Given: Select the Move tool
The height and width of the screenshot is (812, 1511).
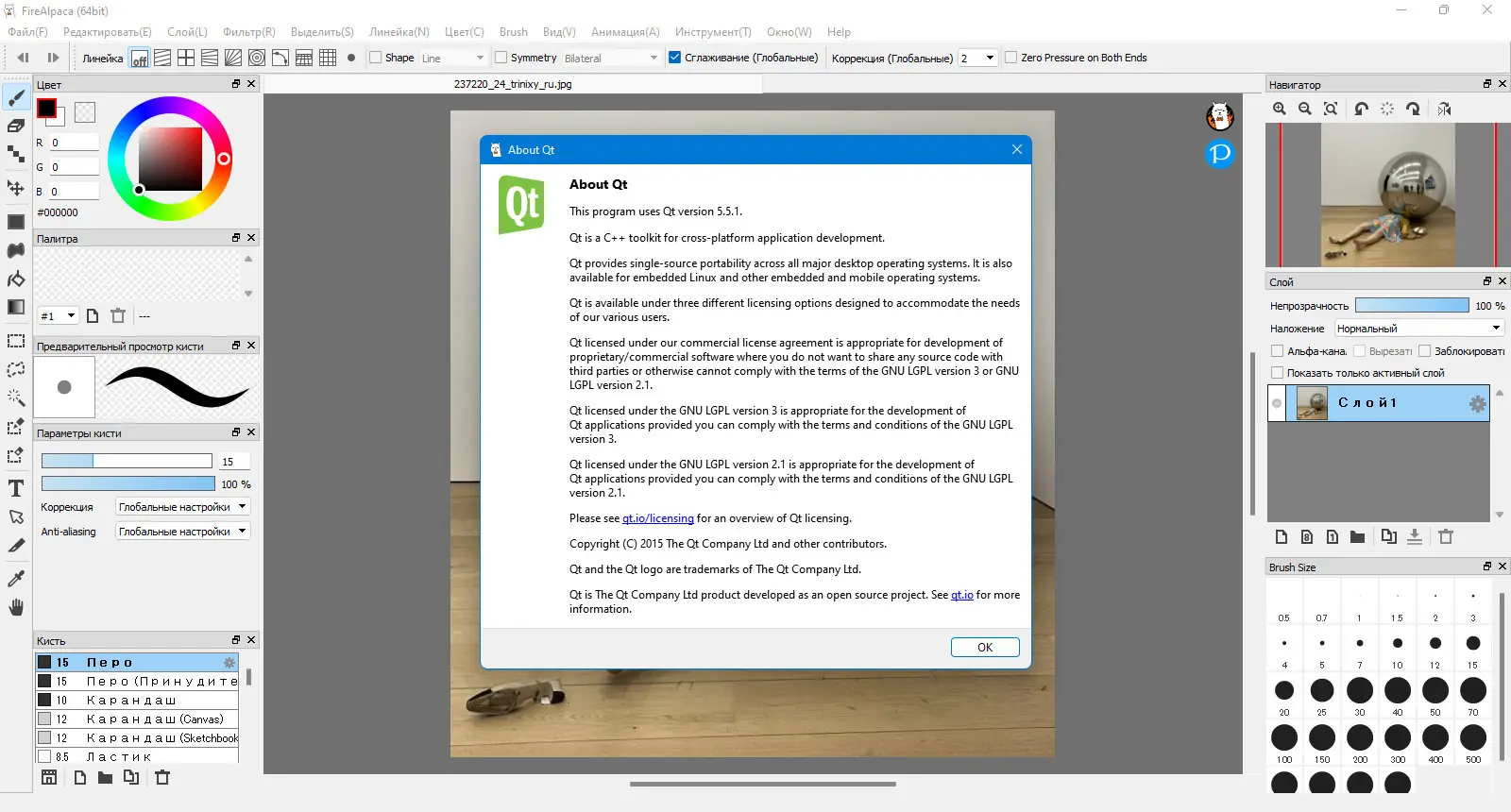Looking at the screenshot, I should pyautogui.click(x=16, y=188).
